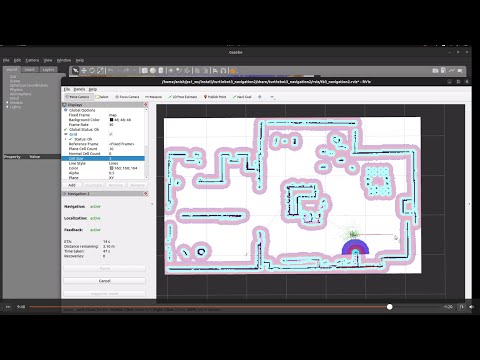This screenshot has height=360, width=480.
Task: Add a spot light in Gazebo
Action: [x=179, y=70]
